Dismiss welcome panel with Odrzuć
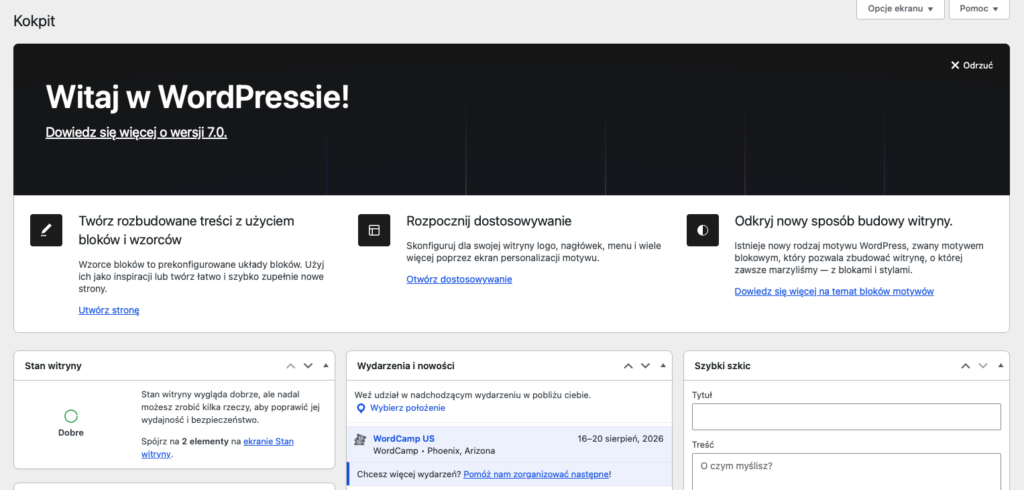Screen dimensions: 1024x490 coord(972,65)
